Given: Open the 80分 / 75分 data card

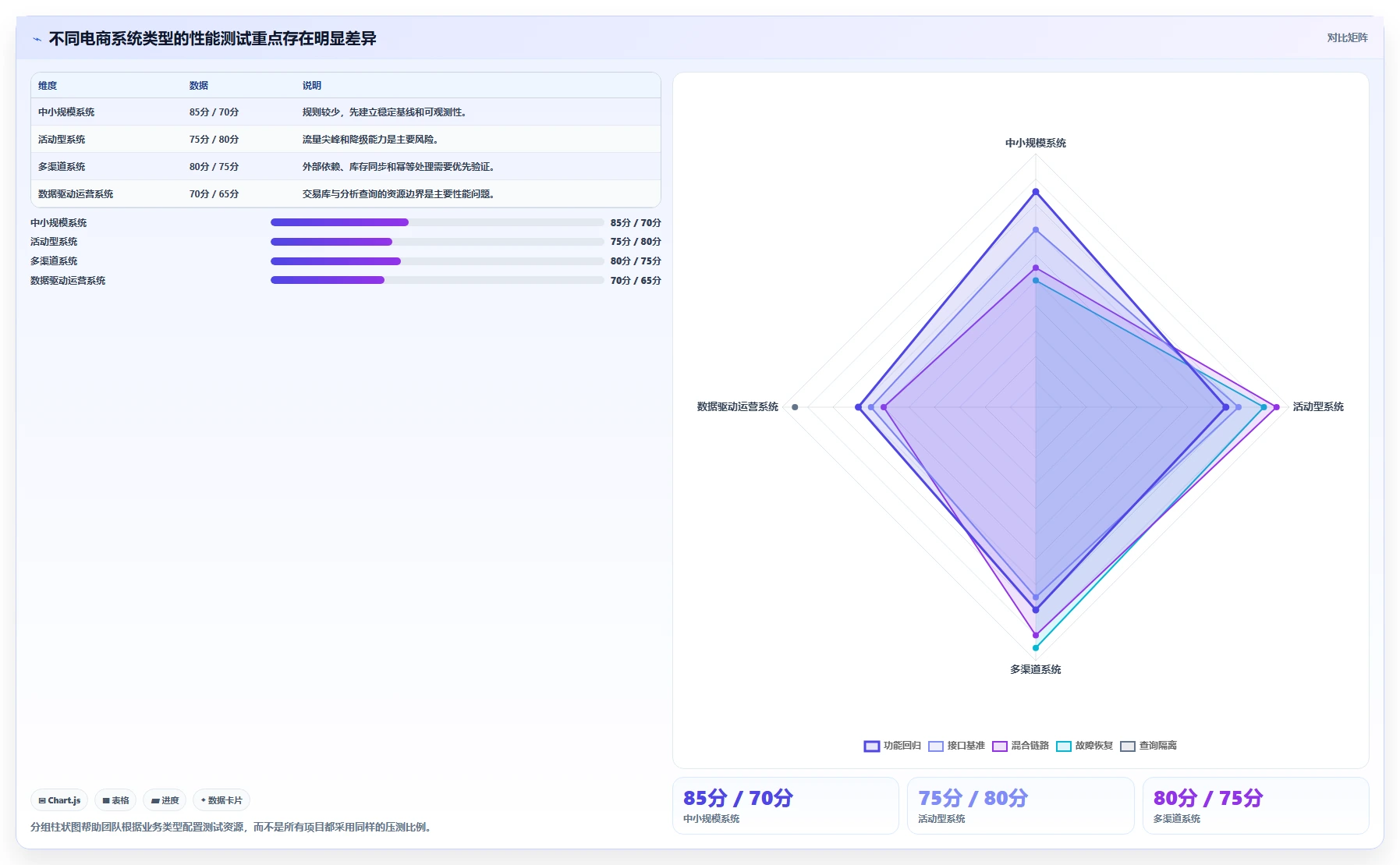Looking at the screenshot, I should point(1256,806).
